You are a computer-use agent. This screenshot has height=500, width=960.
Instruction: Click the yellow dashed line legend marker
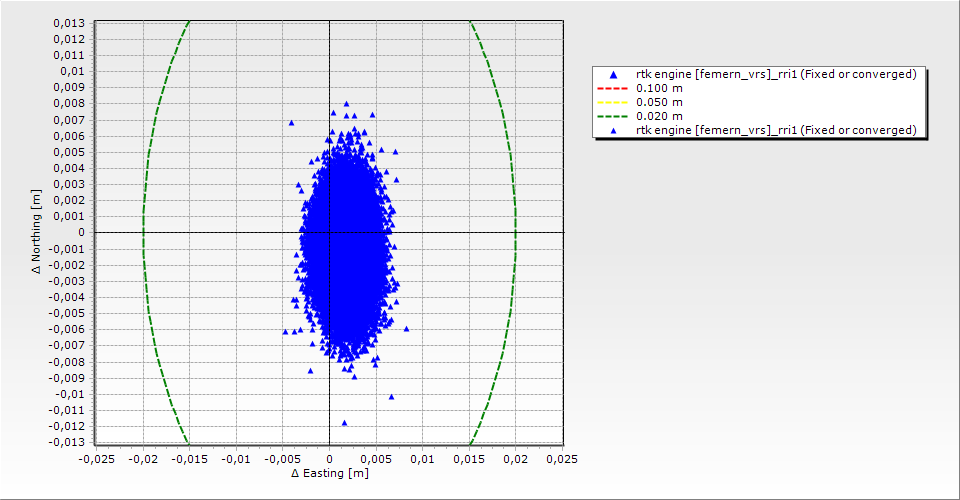pyautogui.click(x=613, y=102)
